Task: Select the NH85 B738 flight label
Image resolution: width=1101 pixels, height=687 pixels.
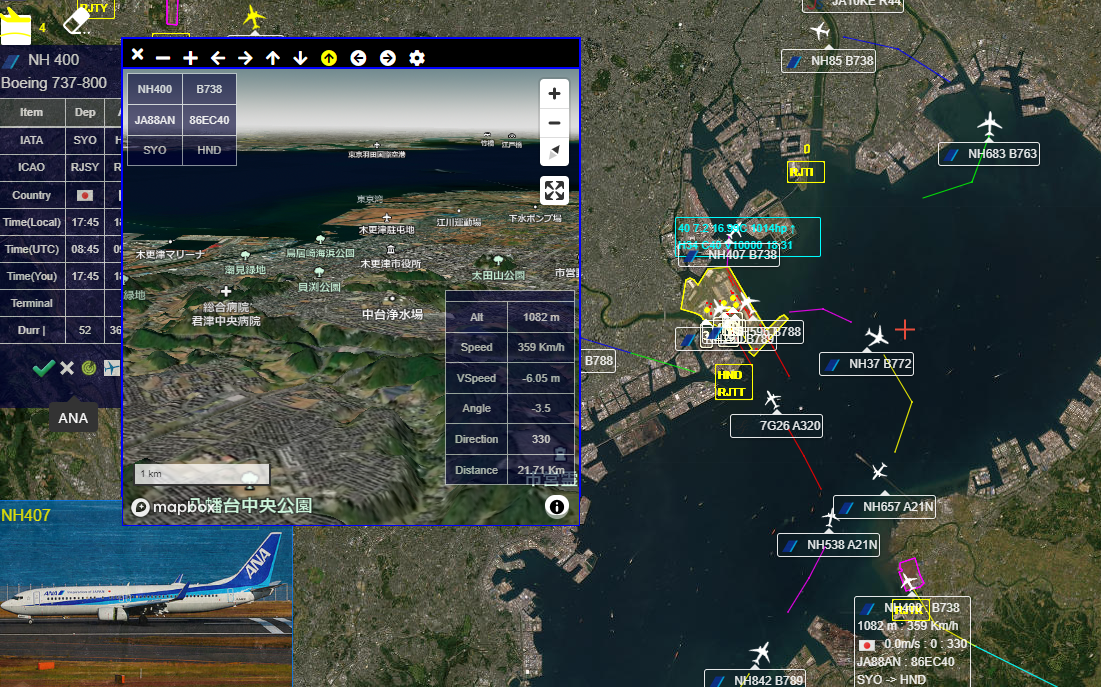Action: click(829, 61)
